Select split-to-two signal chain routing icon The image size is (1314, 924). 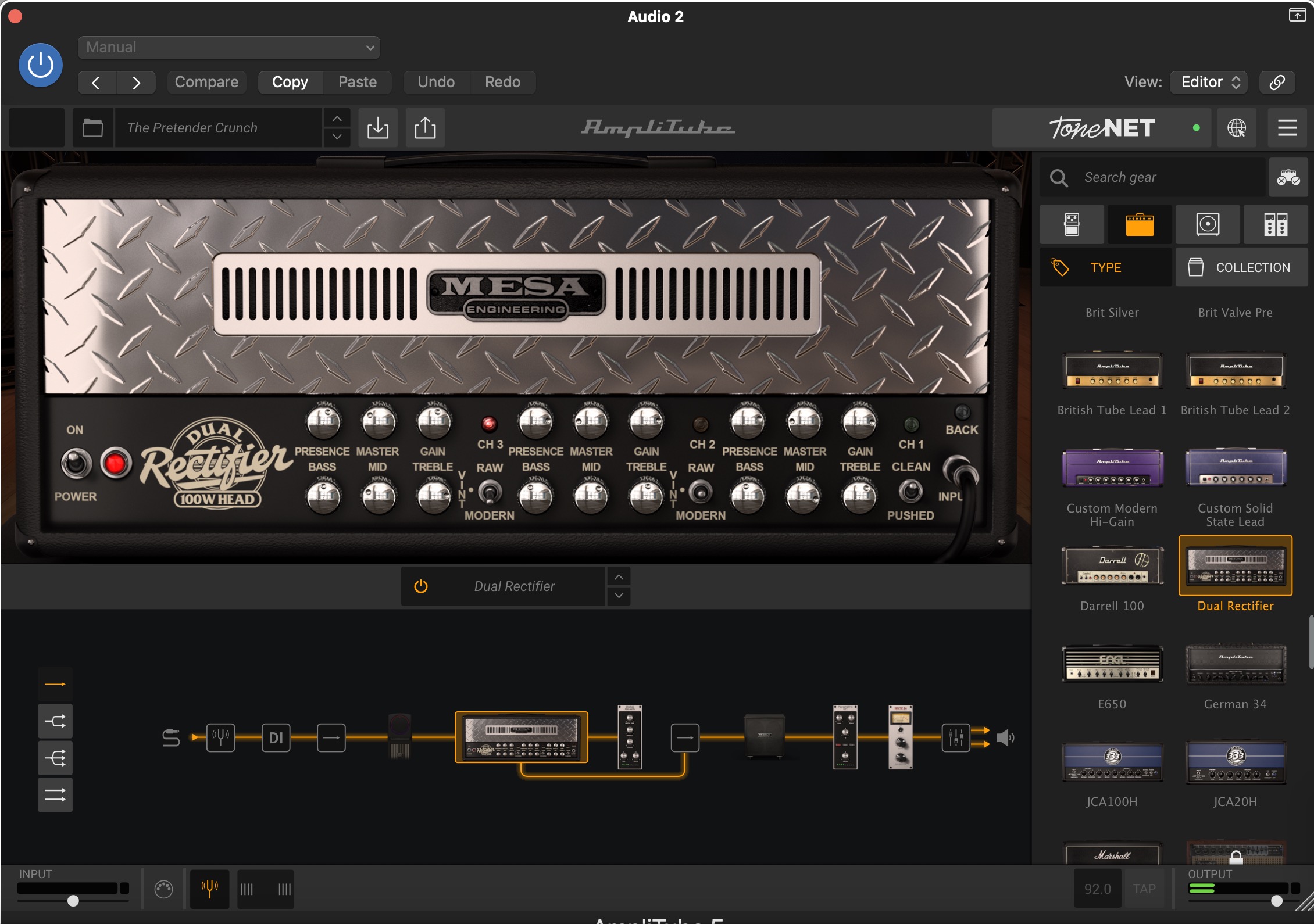55,721
